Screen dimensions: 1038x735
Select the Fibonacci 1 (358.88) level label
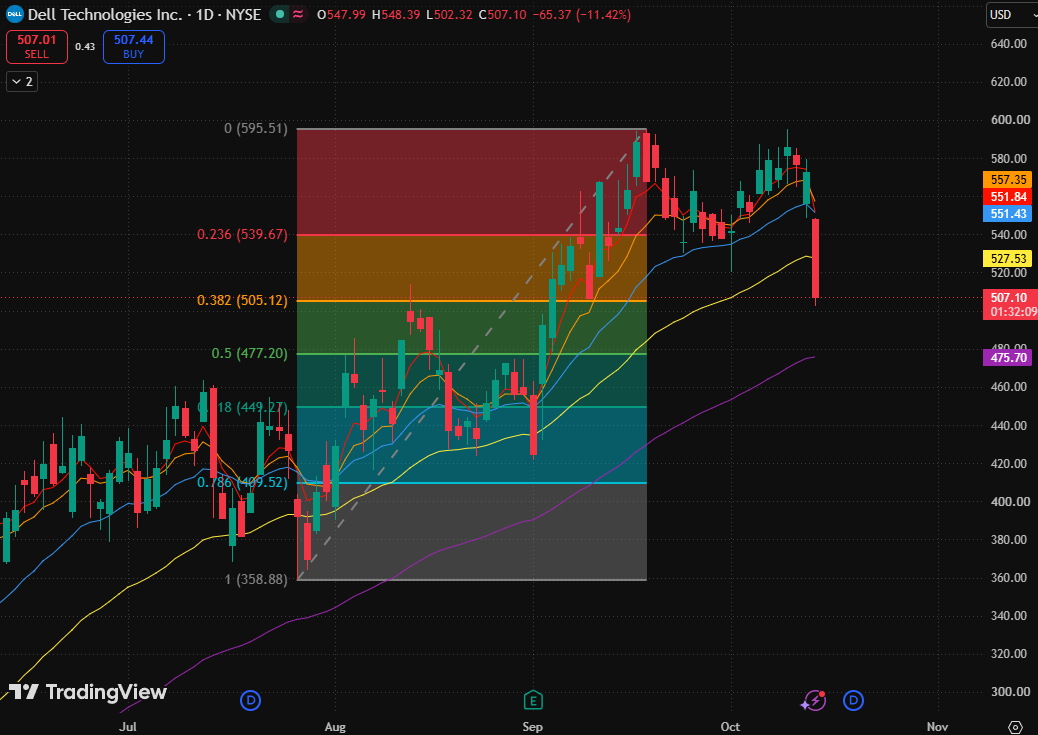pyautogui.click(x=256, y=579)
